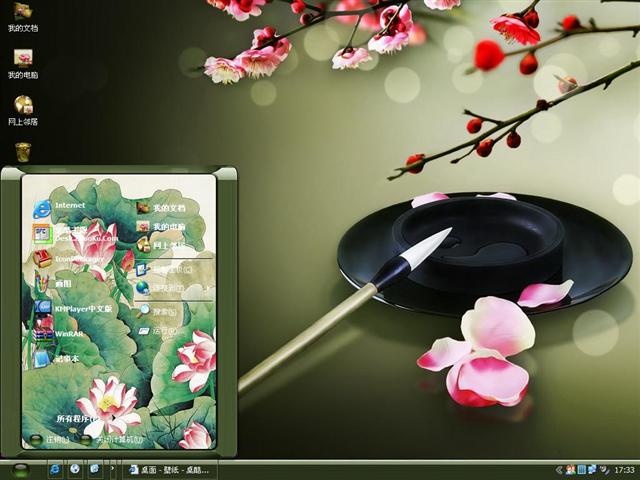The height and width of the screenshot is (480, 640).
Task: Click the green Start orb button
Action: (x=20, y=471)
